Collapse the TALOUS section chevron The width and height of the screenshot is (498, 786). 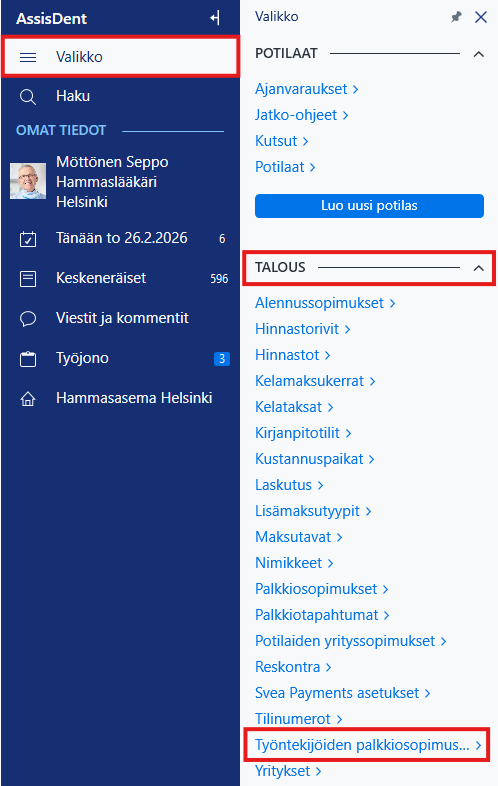click(x=478, y=268)
